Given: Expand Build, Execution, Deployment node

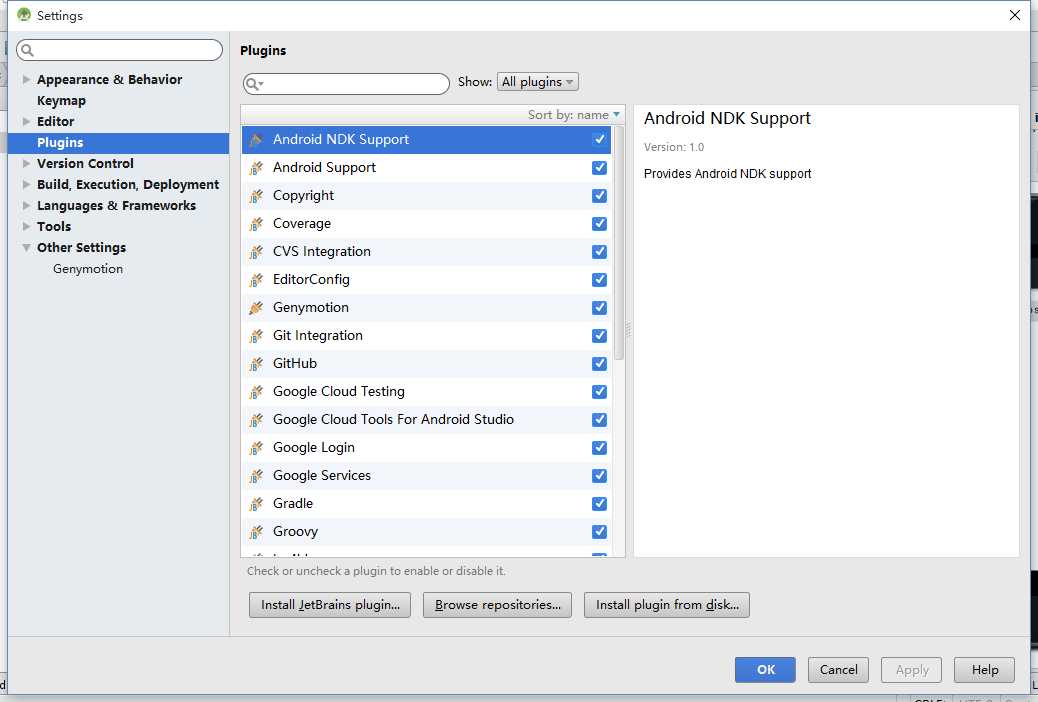Looking at the screenshot, I should click(26, 184).
